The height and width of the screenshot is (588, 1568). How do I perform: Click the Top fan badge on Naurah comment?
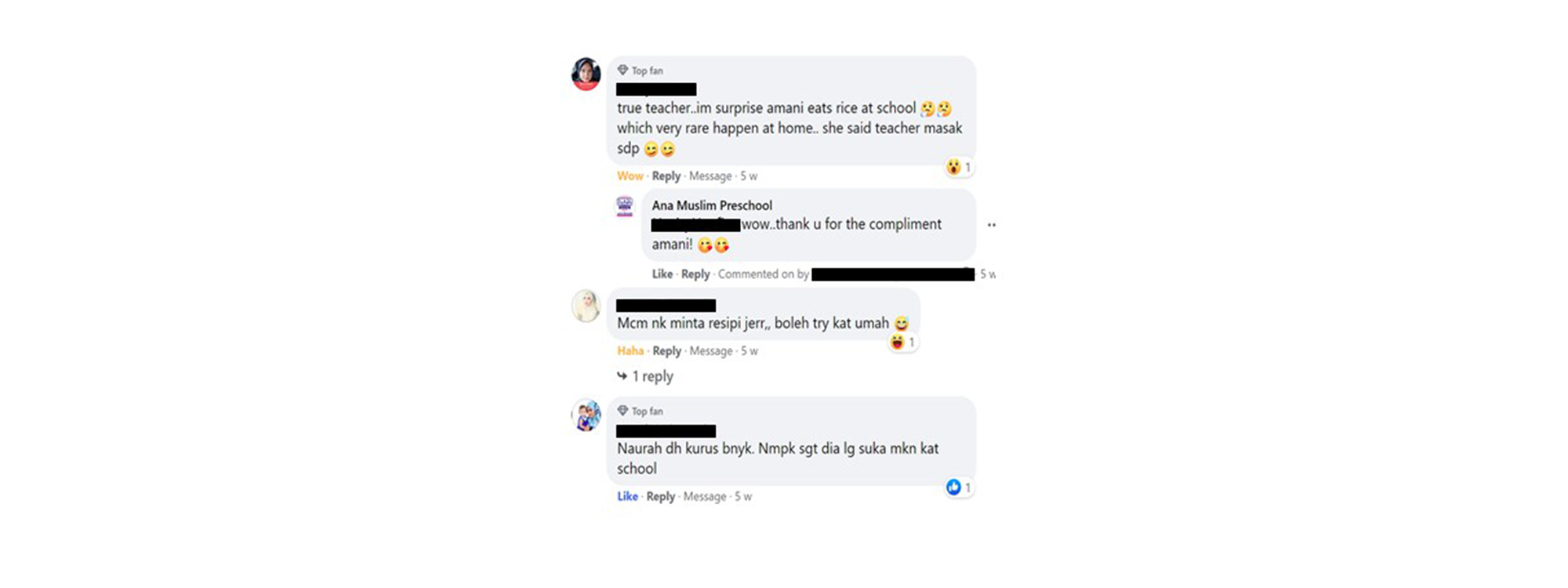(640, 412)
